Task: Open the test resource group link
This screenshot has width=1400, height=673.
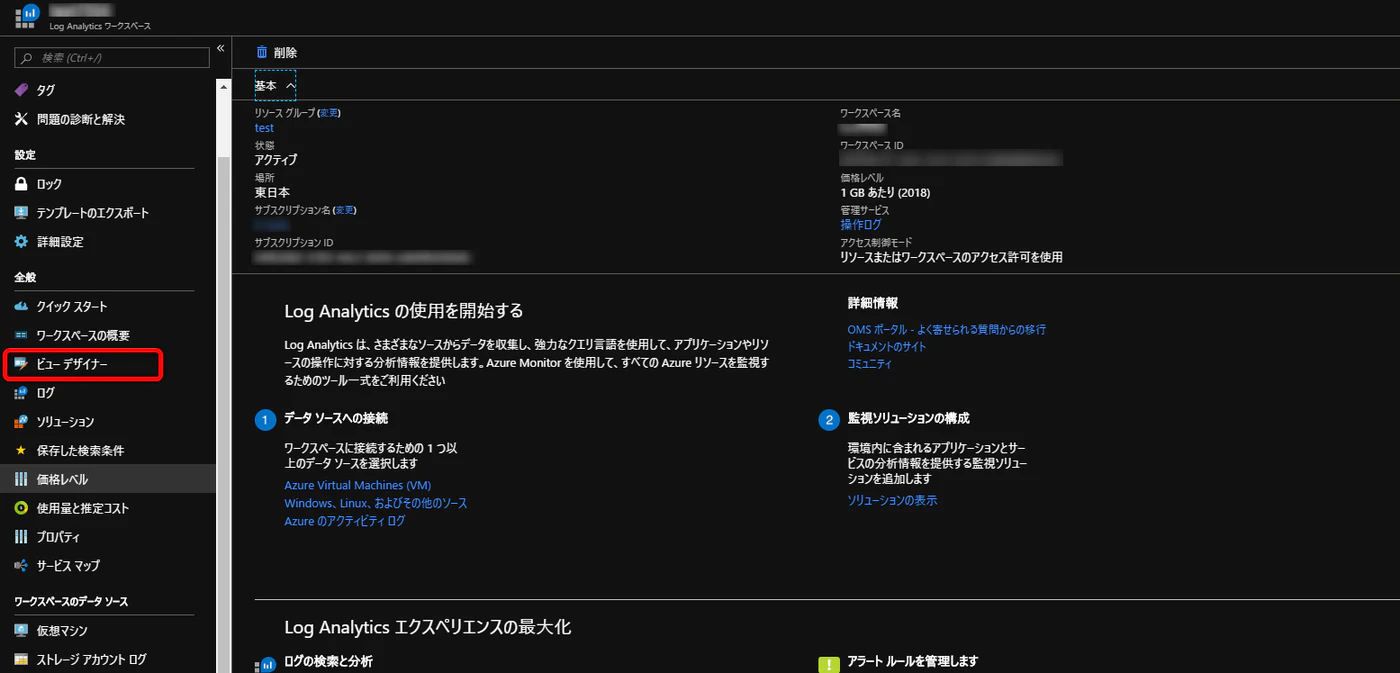Action: pos(264,128)
